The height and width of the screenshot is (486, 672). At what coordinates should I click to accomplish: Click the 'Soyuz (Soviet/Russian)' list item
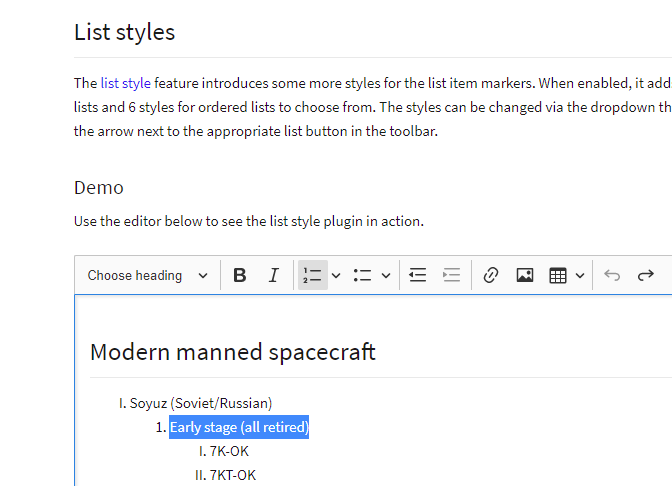tap(201, 403)
